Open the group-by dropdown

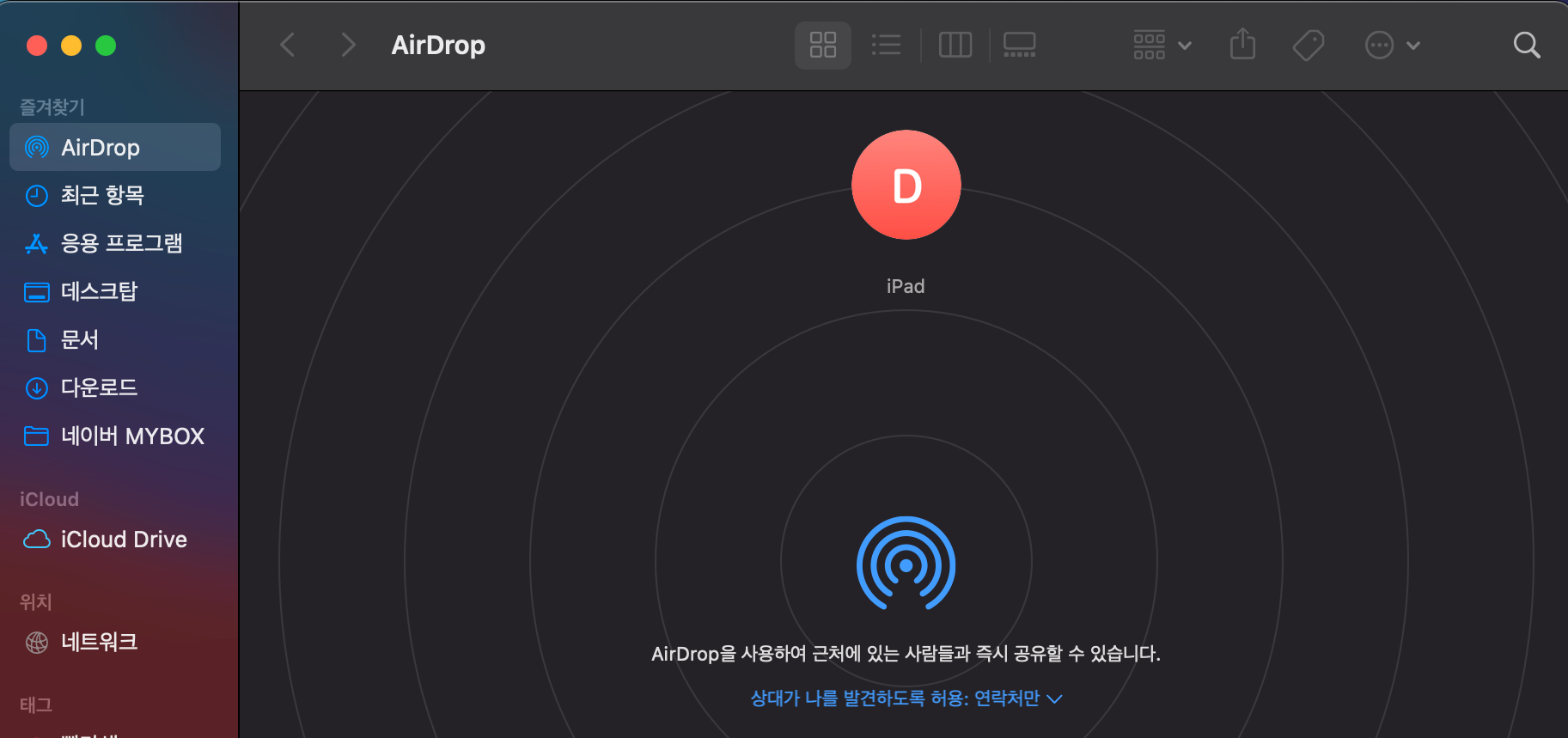coord(1162,45)
